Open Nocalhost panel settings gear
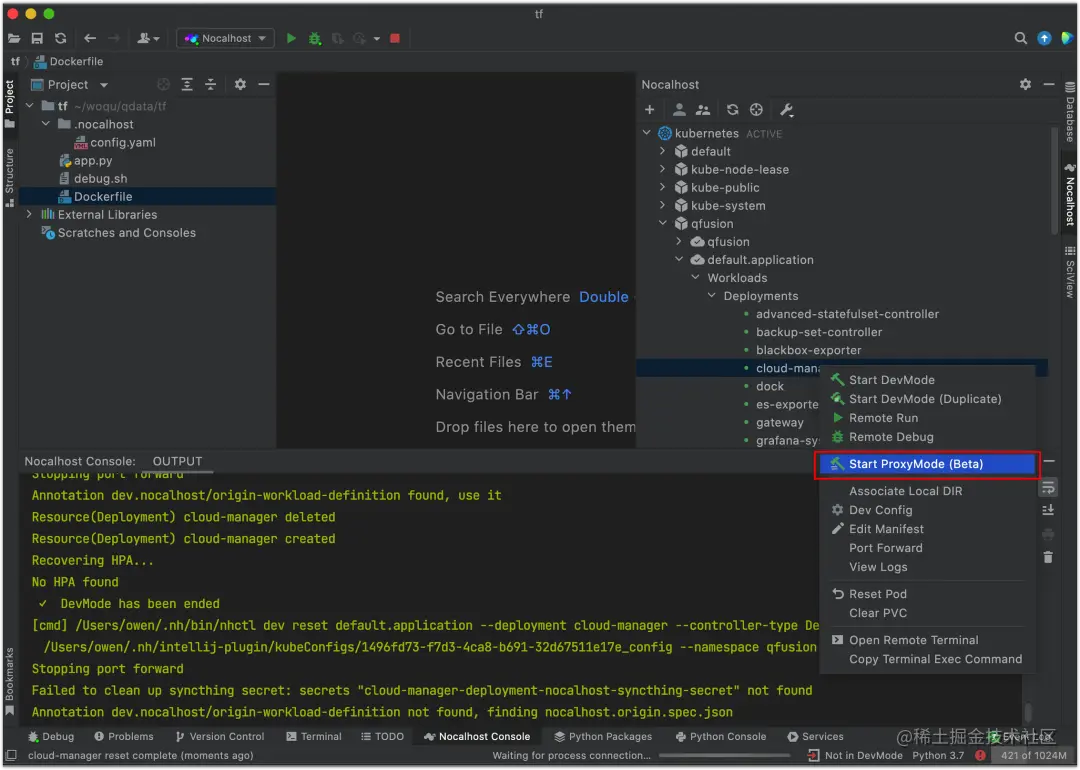This screenshot has height=770, width=1080. point(1025,84)
